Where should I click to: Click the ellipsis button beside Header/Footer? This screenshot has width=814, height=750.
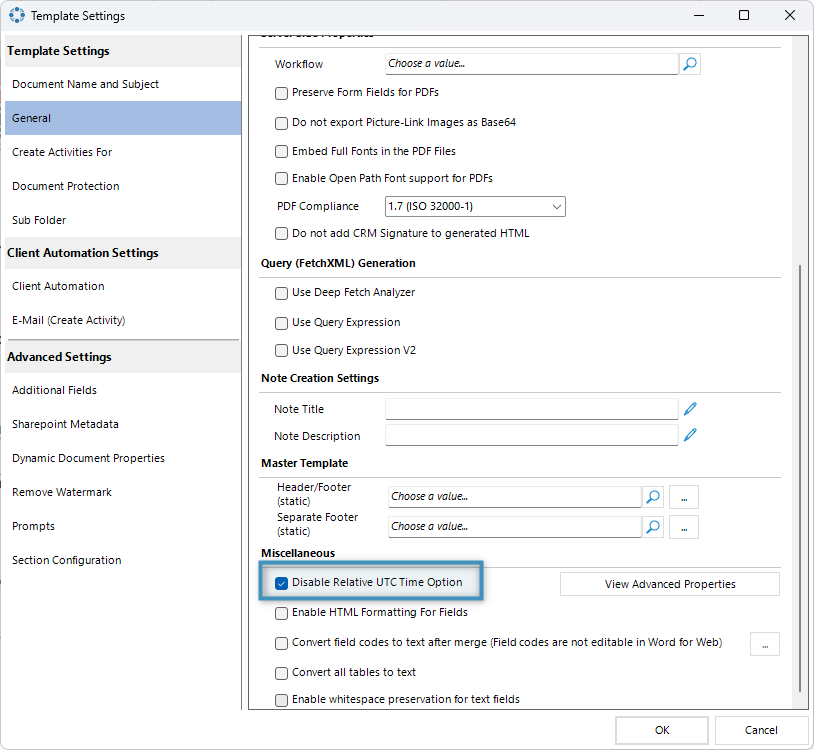click(x=684, y=497)
